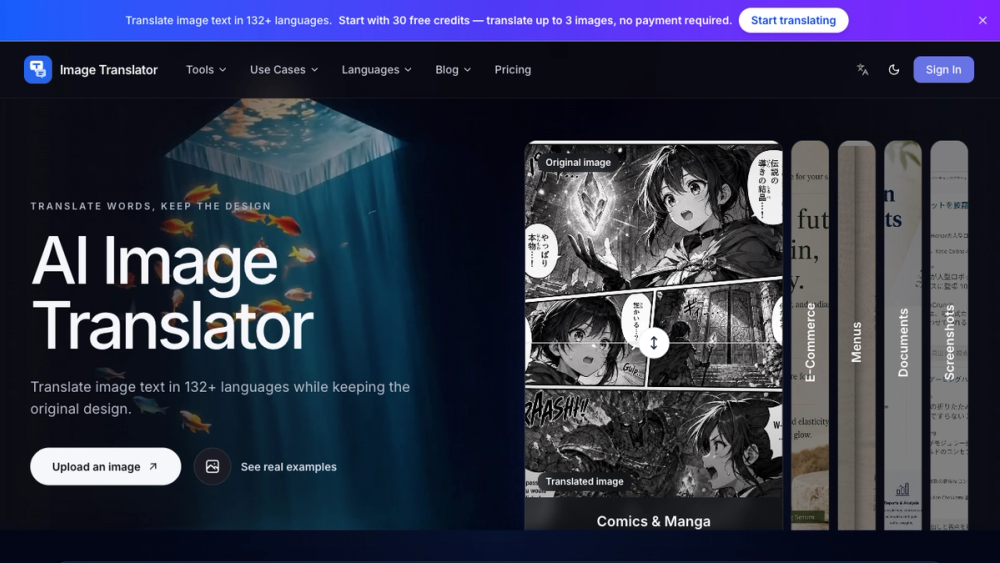Viewport: 1000px width, 563px height.
Task: Click the Image Translator logo icon
Action: 38,69
